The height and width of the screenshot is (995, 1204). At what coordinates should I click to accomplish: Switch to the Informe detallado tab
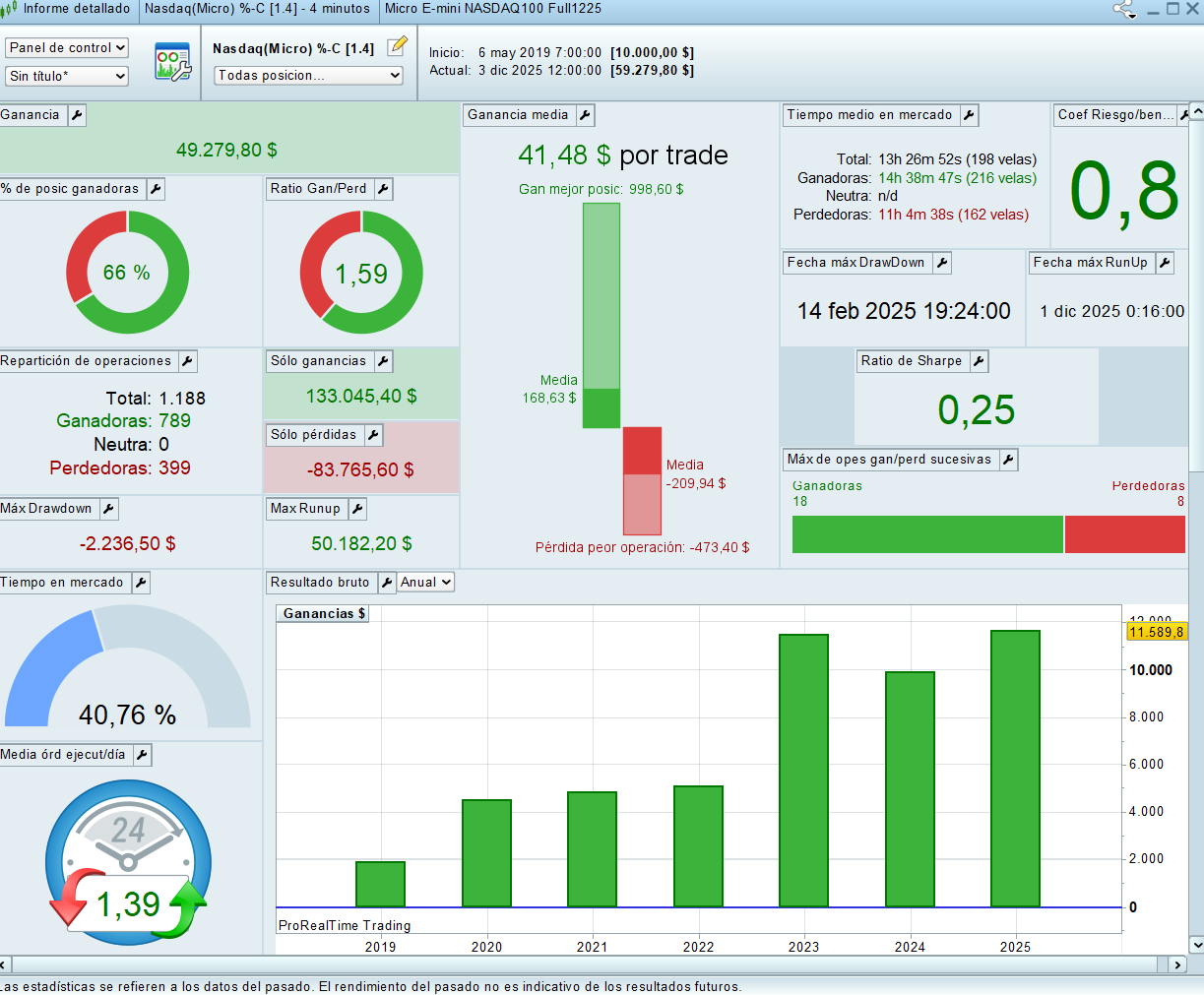click(69, 9)
